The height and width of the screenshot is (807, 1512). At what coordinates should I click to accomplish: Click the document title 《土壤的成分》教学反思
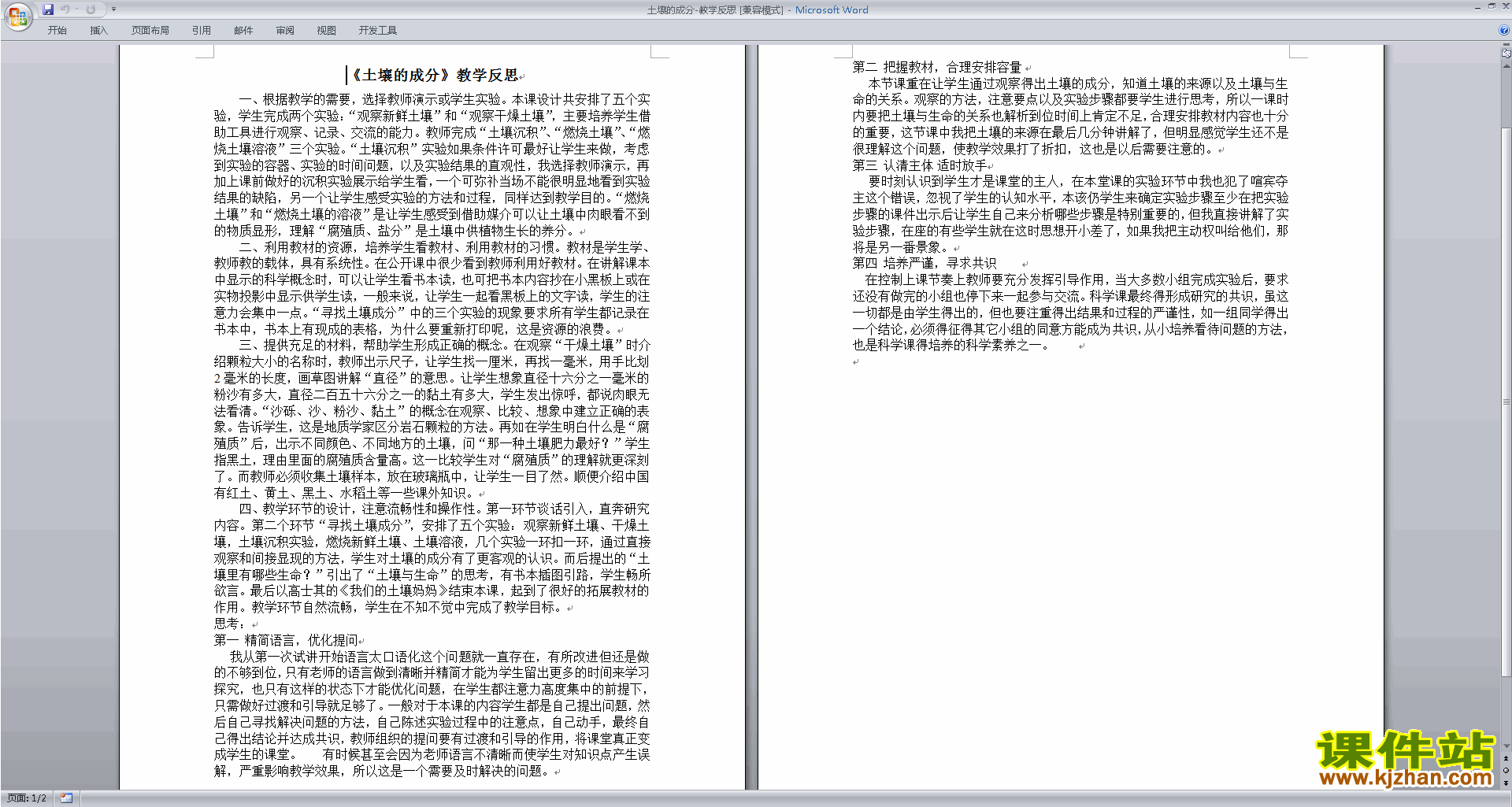click(433, 75)
